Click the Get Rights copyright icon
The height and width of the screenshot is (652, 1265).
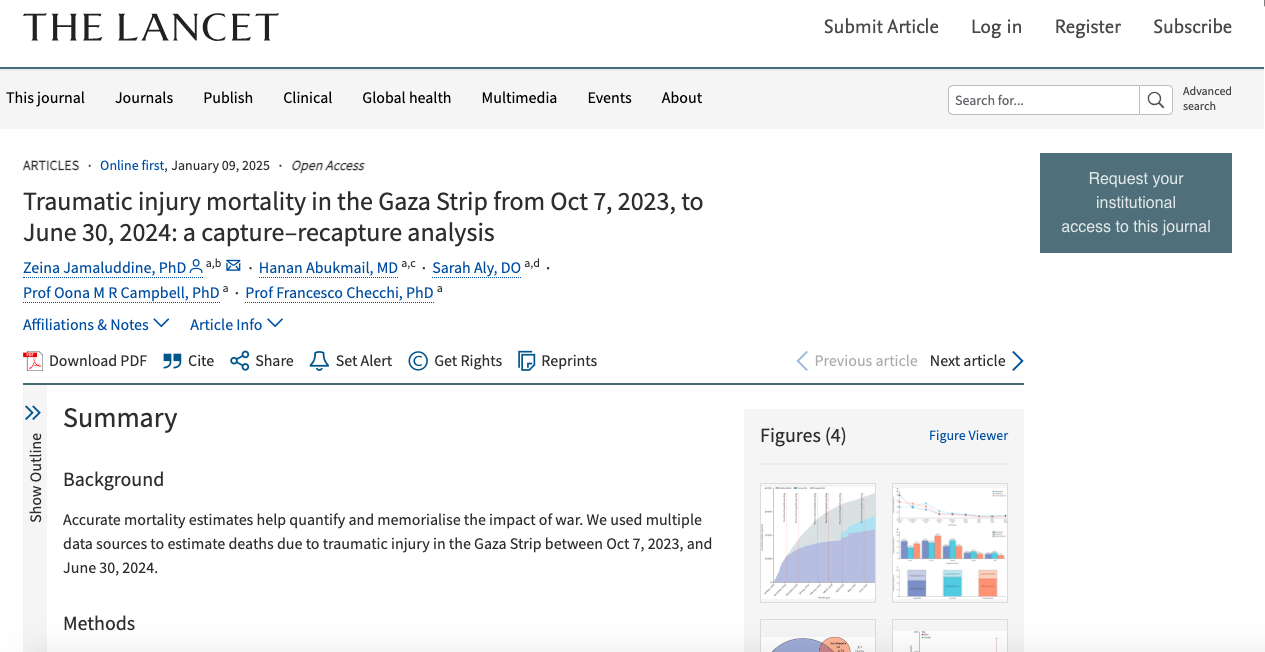pyautogui.click(x=418, y=361)
